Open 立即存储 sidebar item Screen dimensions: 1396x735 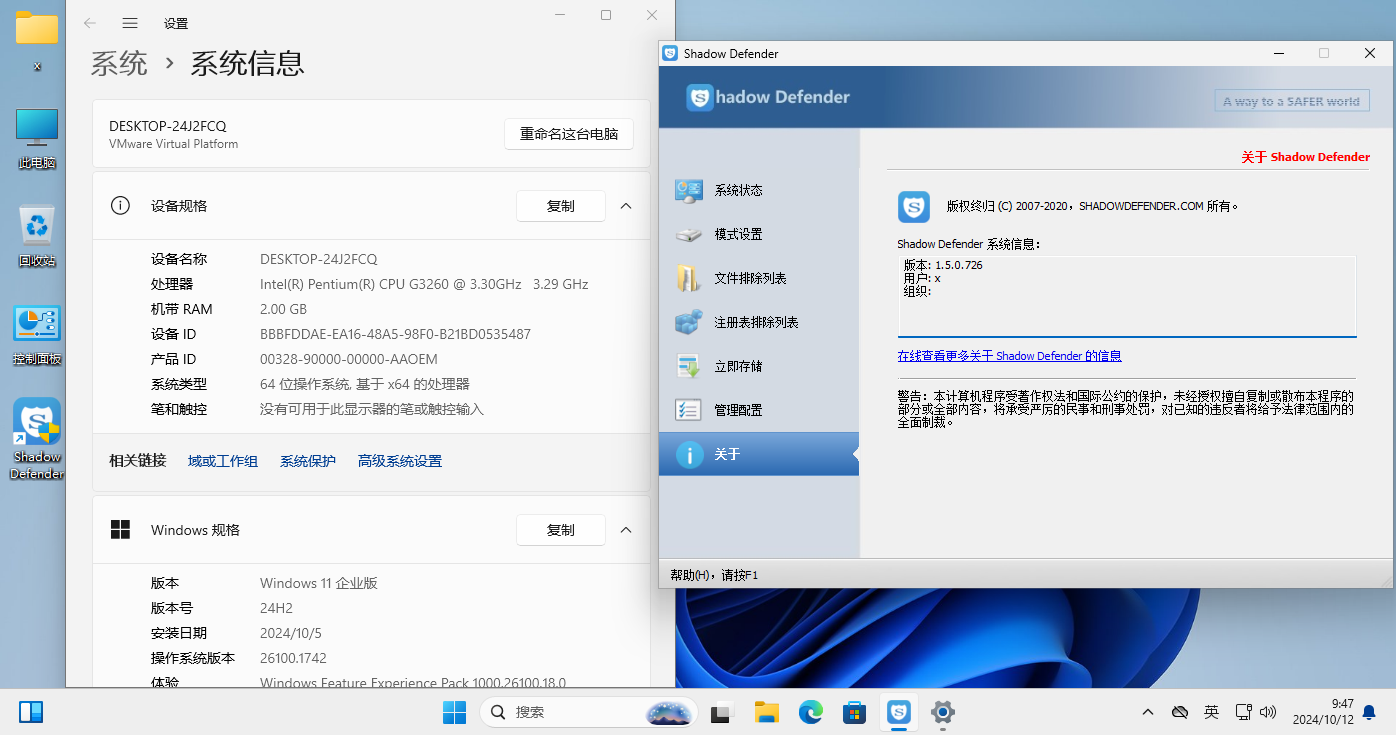click(759, 366)
